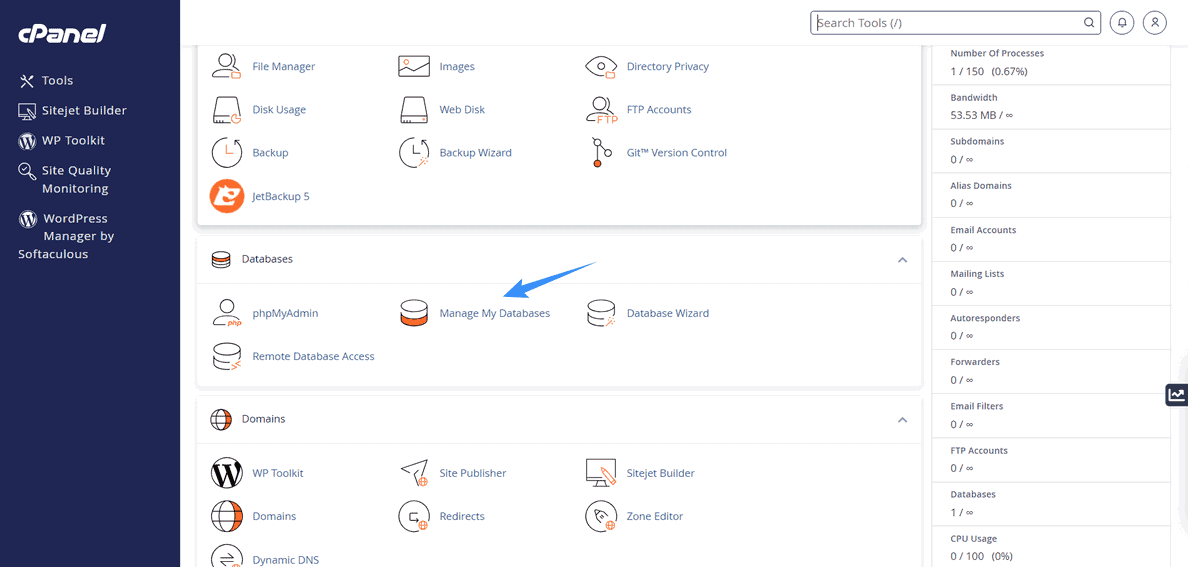This screenshot has width=1188, height=567.
Task: Click the search magnifier icon
Action: point(1089,23)
